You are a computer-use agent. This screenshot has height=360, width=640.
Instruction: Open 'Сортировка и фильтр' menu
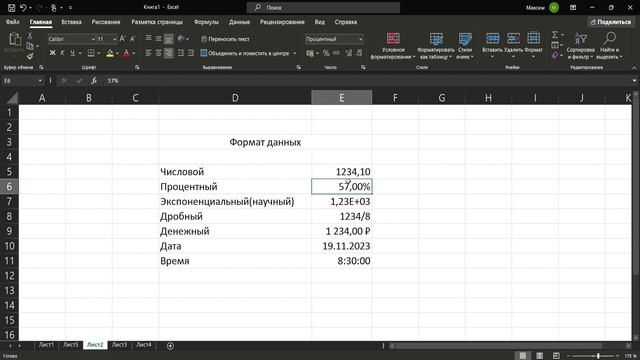[580, 46]
